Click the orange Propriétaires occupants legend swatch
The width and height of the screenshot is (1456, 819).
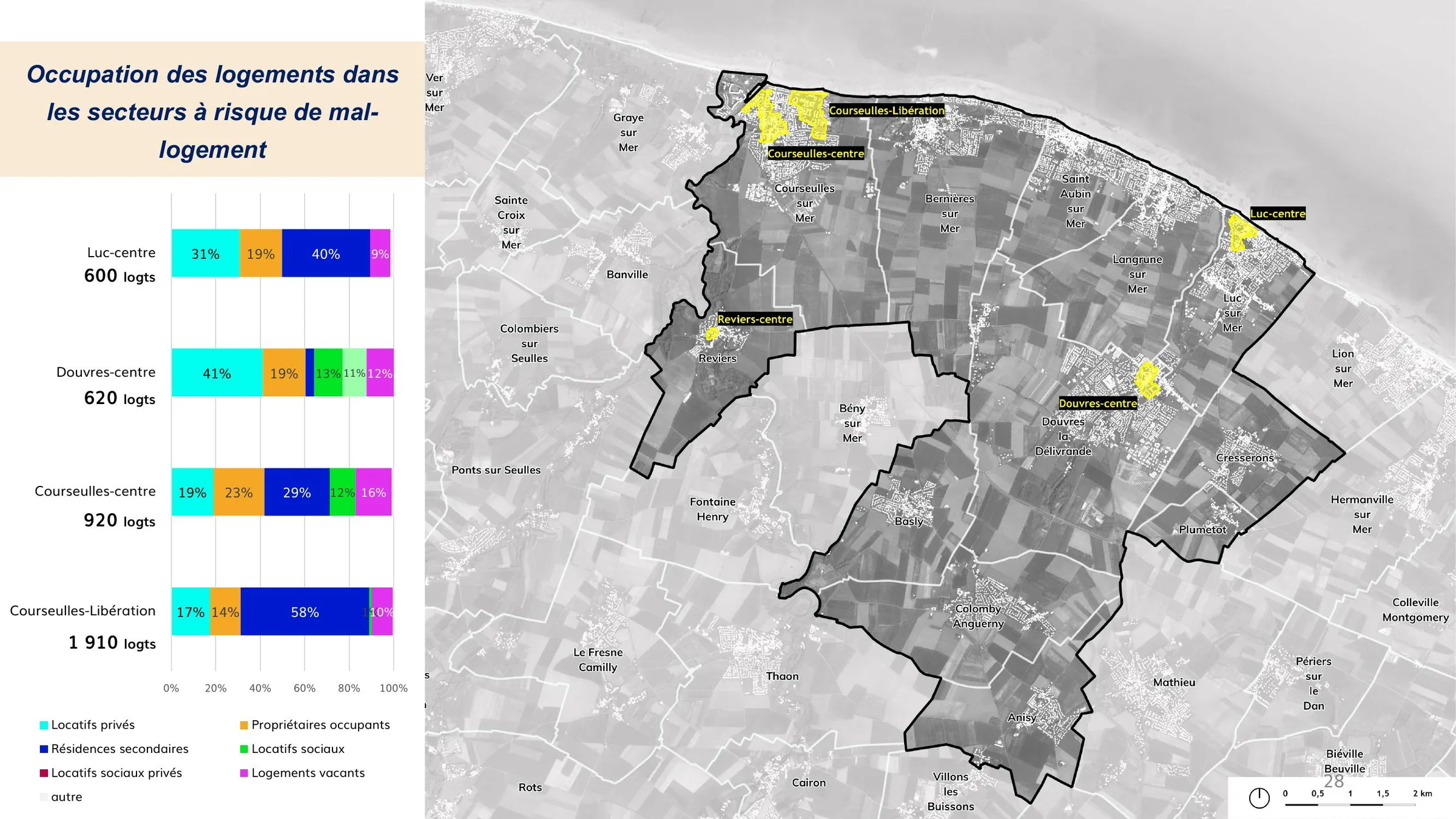244,725
